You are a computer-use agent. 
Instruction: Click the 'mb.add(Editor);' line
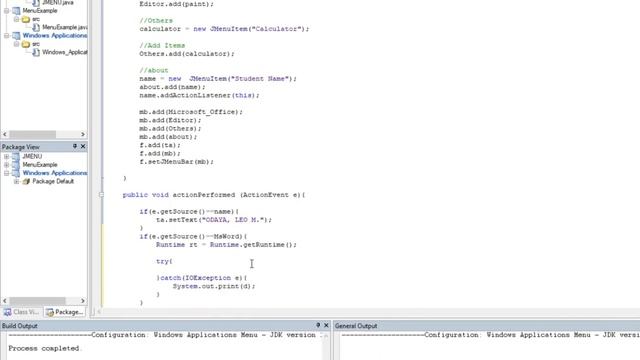coord(170,120)
